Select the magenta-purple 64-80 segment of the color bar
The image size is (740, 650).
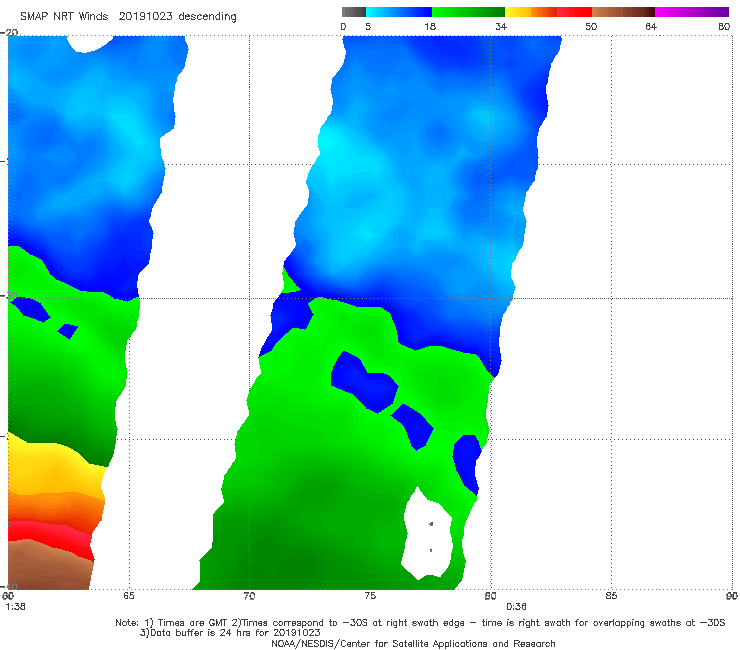(692, 12)
